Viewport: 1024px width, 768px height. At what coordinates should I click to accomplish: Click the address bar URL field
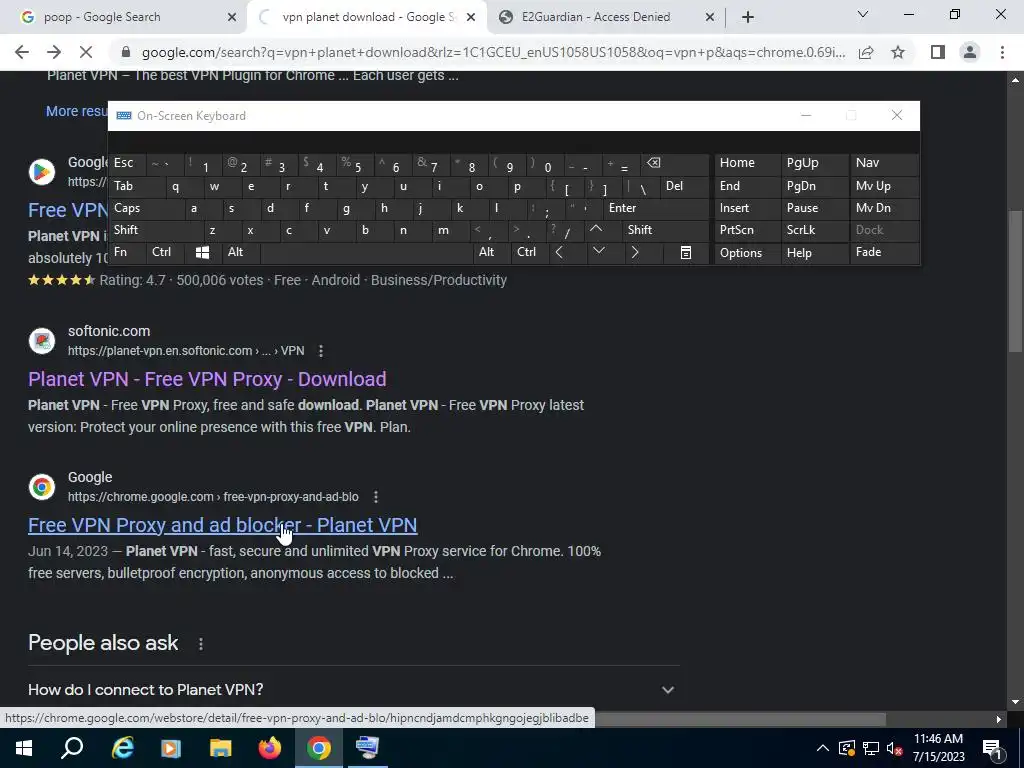[493, 52]
